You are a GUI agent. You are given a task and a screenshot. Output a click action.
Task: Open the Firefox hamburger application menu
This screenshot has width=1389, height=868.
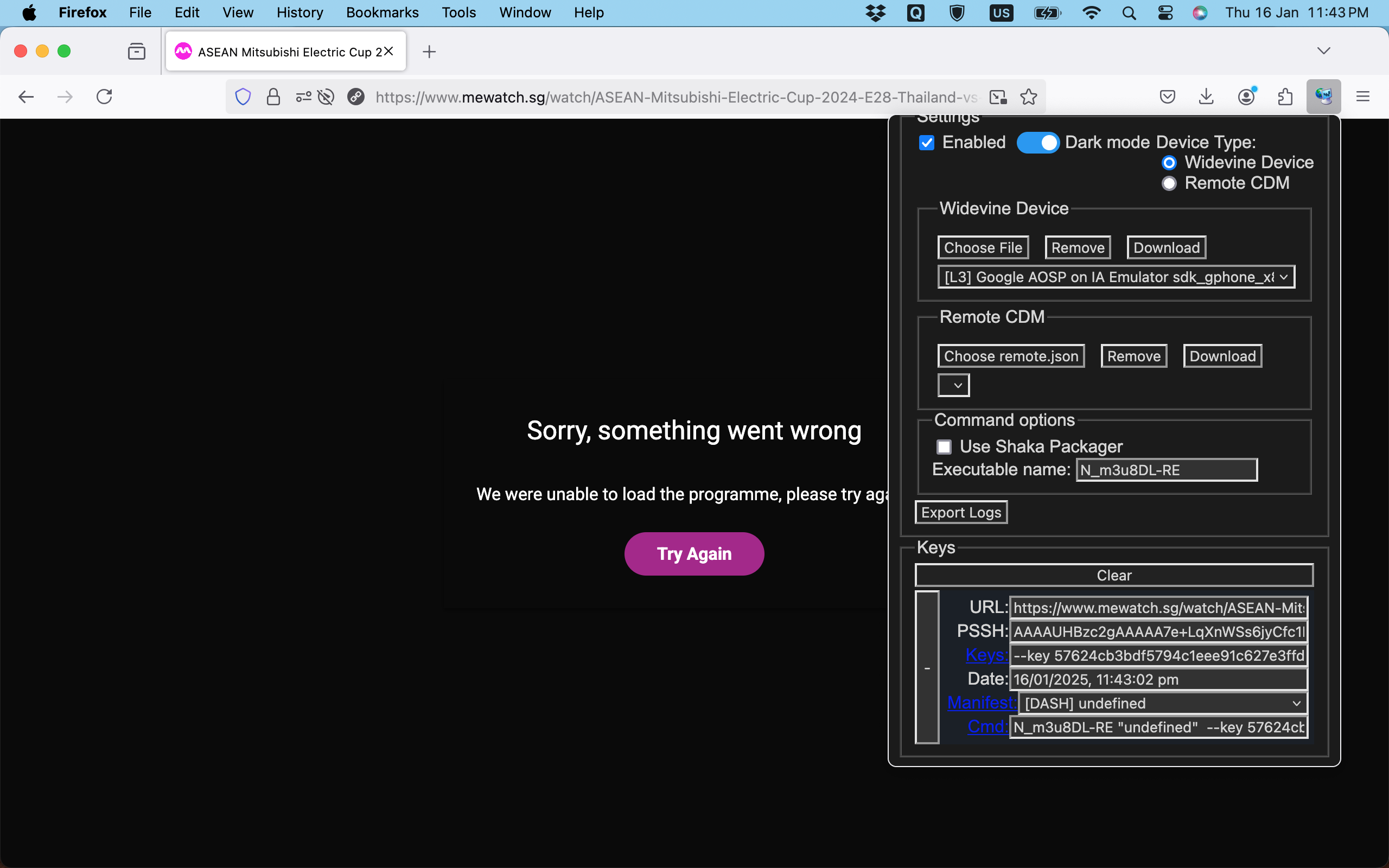[1362, 97]
